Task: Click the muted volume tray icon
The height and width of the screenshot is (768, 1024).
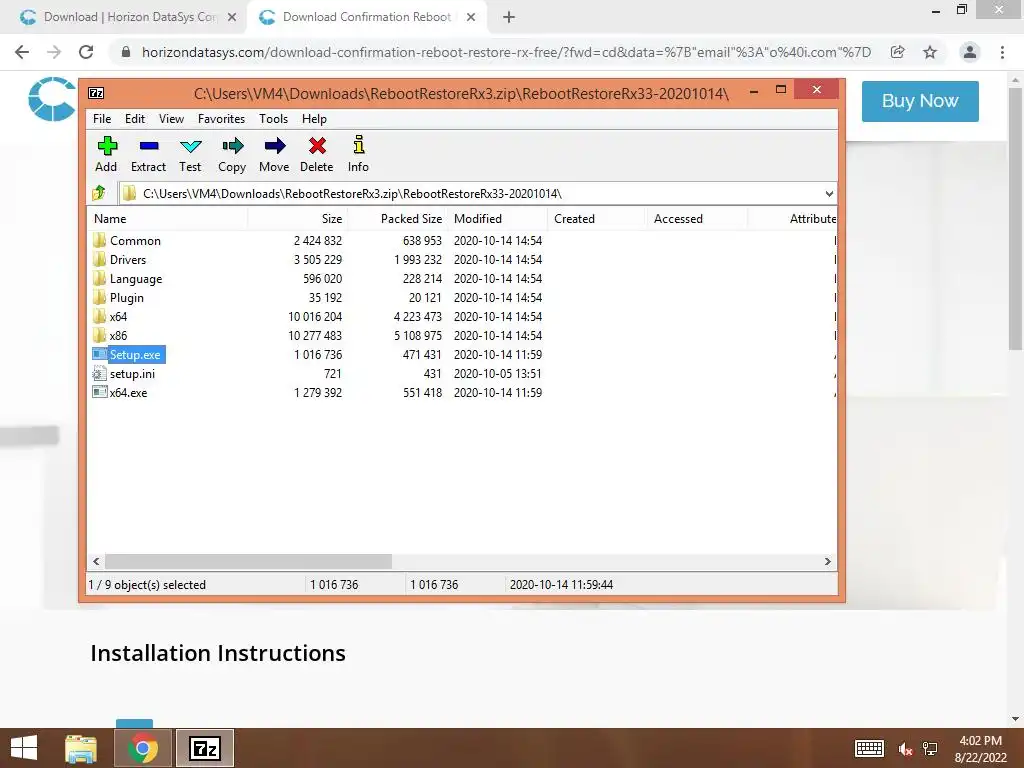Action: coord(904,749)
